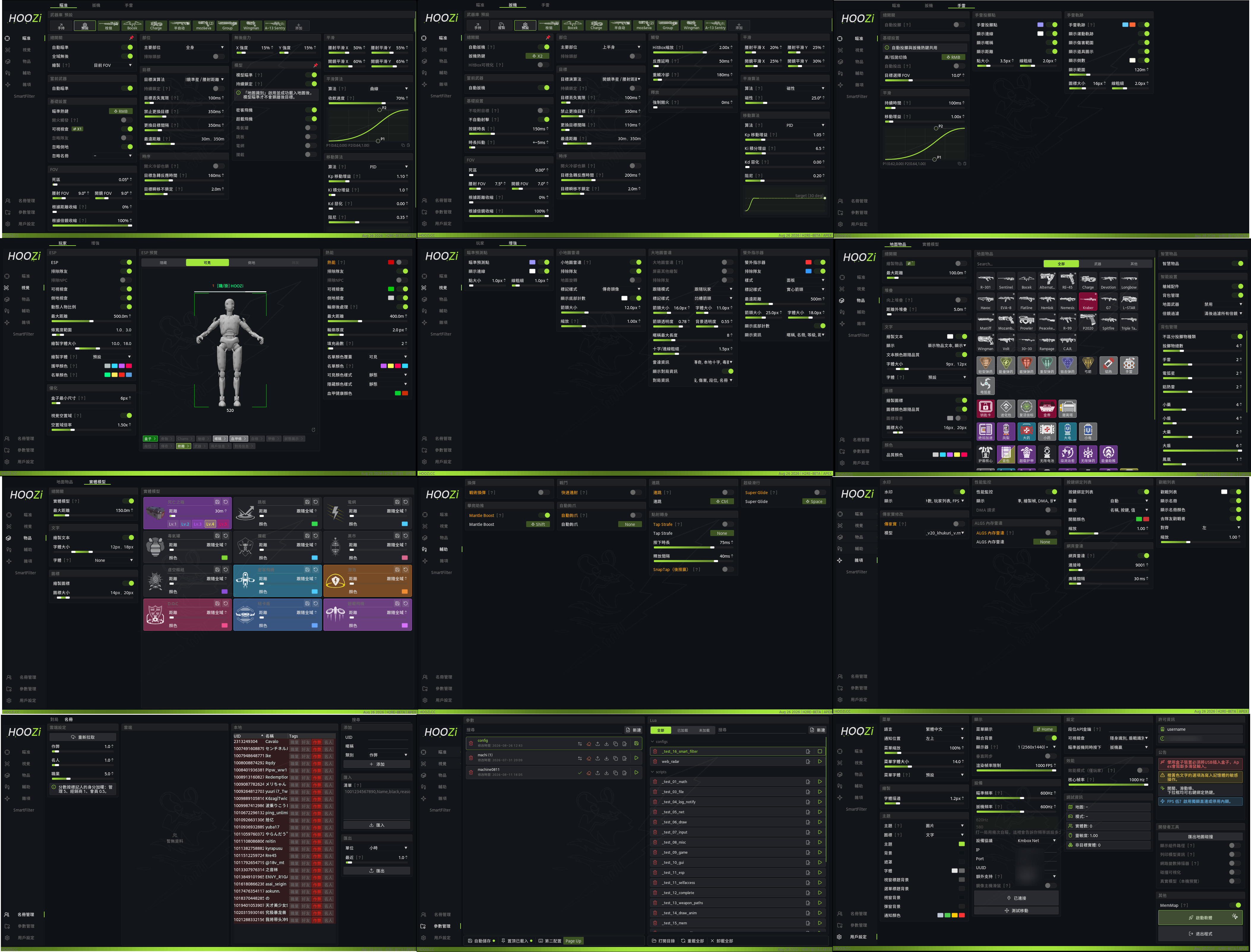The width and height of the screenshot is (1251, 952).
Task: Click the green save icon on config row
Action: click(x=636, y=744)
